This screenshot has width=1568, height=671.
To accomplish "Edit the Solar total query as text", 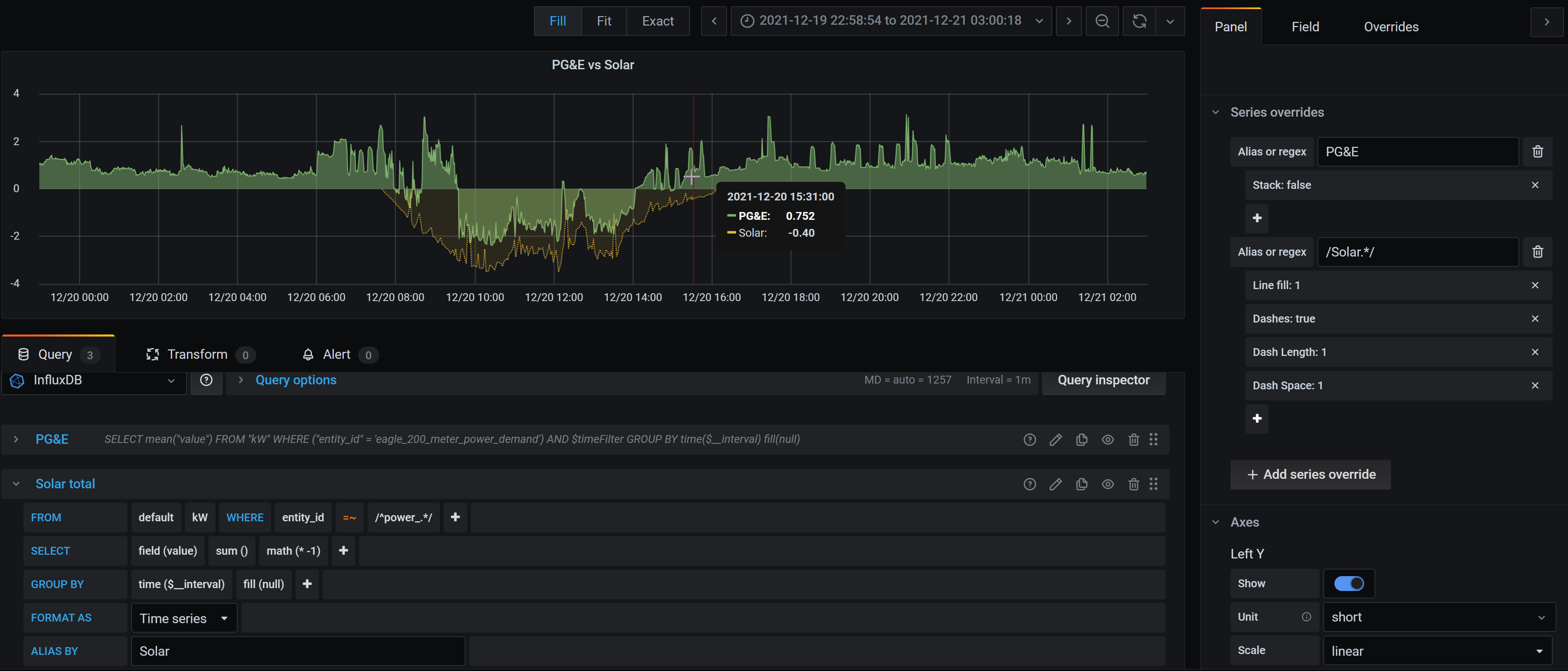I will point(1056,484).
